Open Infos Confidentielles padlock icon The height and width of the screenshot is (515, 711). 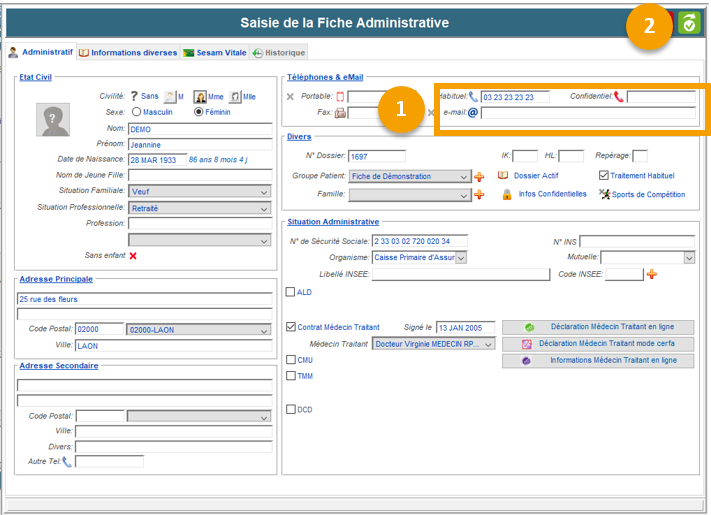pyautogui.click(x=507, y=194)
